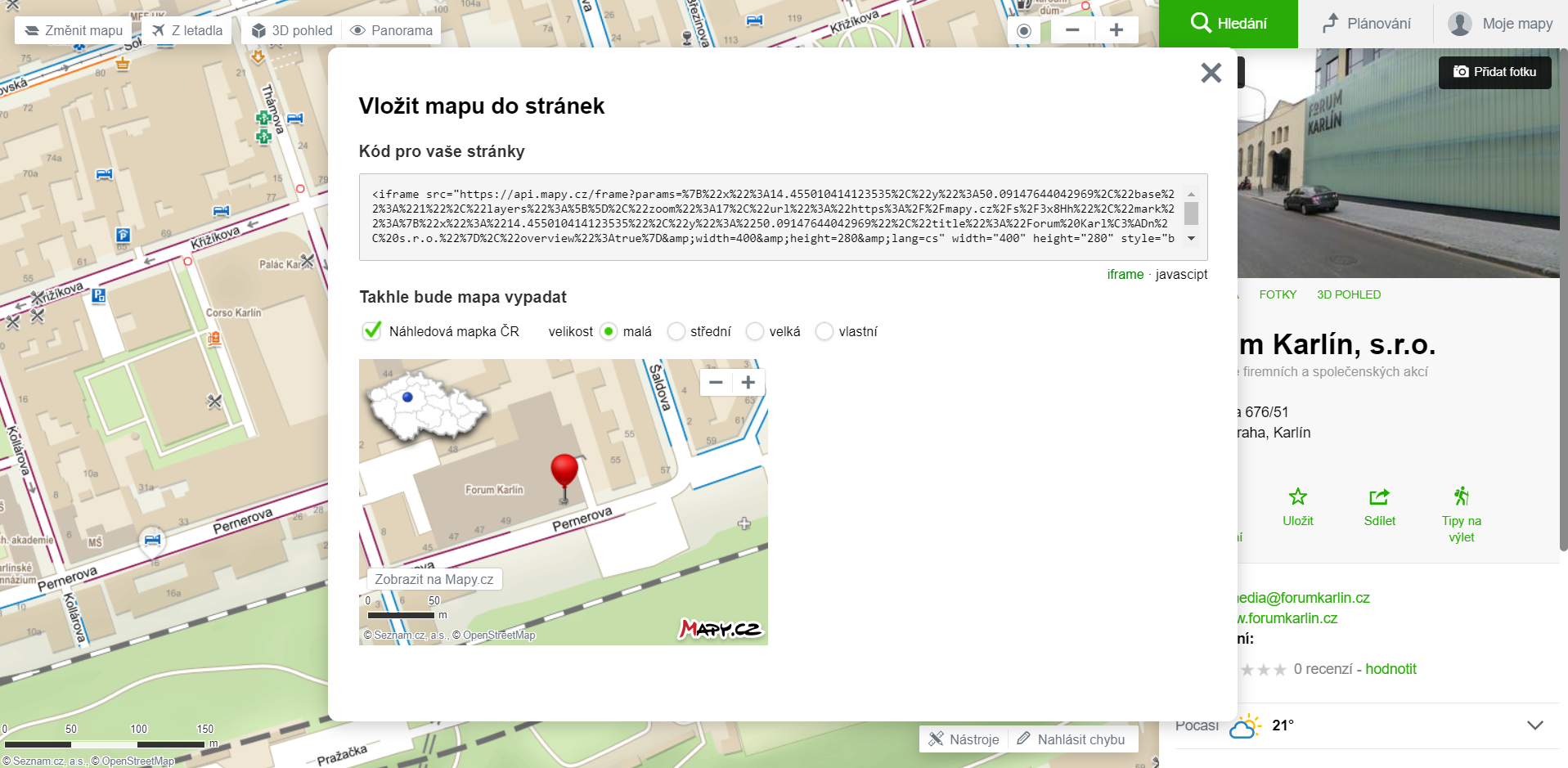This screenshot has height=768, width=1568.
Task: Open Nástroje tools menu
Action: (x=964, y=739)
